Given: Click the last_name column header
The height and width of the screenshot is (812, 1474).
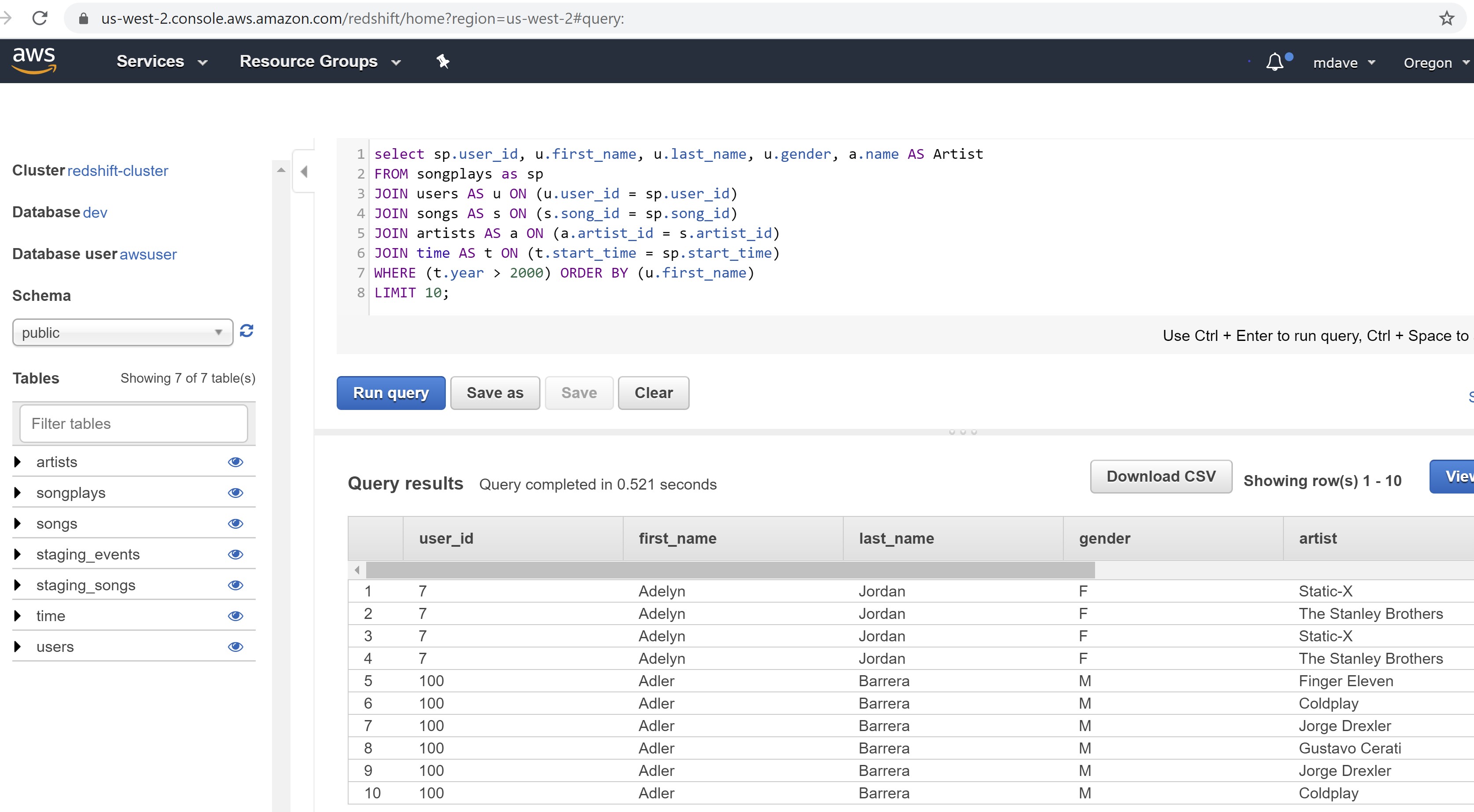Looking at the screenshot, I should pyautogui.click(x=953, y=538).
